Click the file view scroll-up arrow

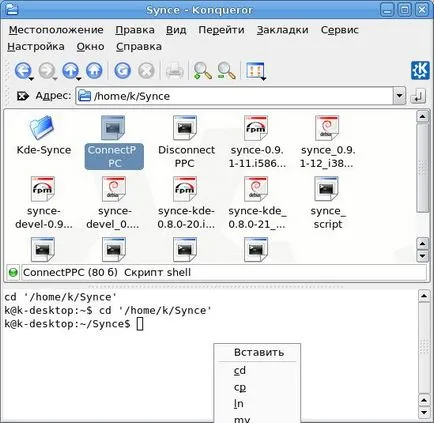coord(422,117)
